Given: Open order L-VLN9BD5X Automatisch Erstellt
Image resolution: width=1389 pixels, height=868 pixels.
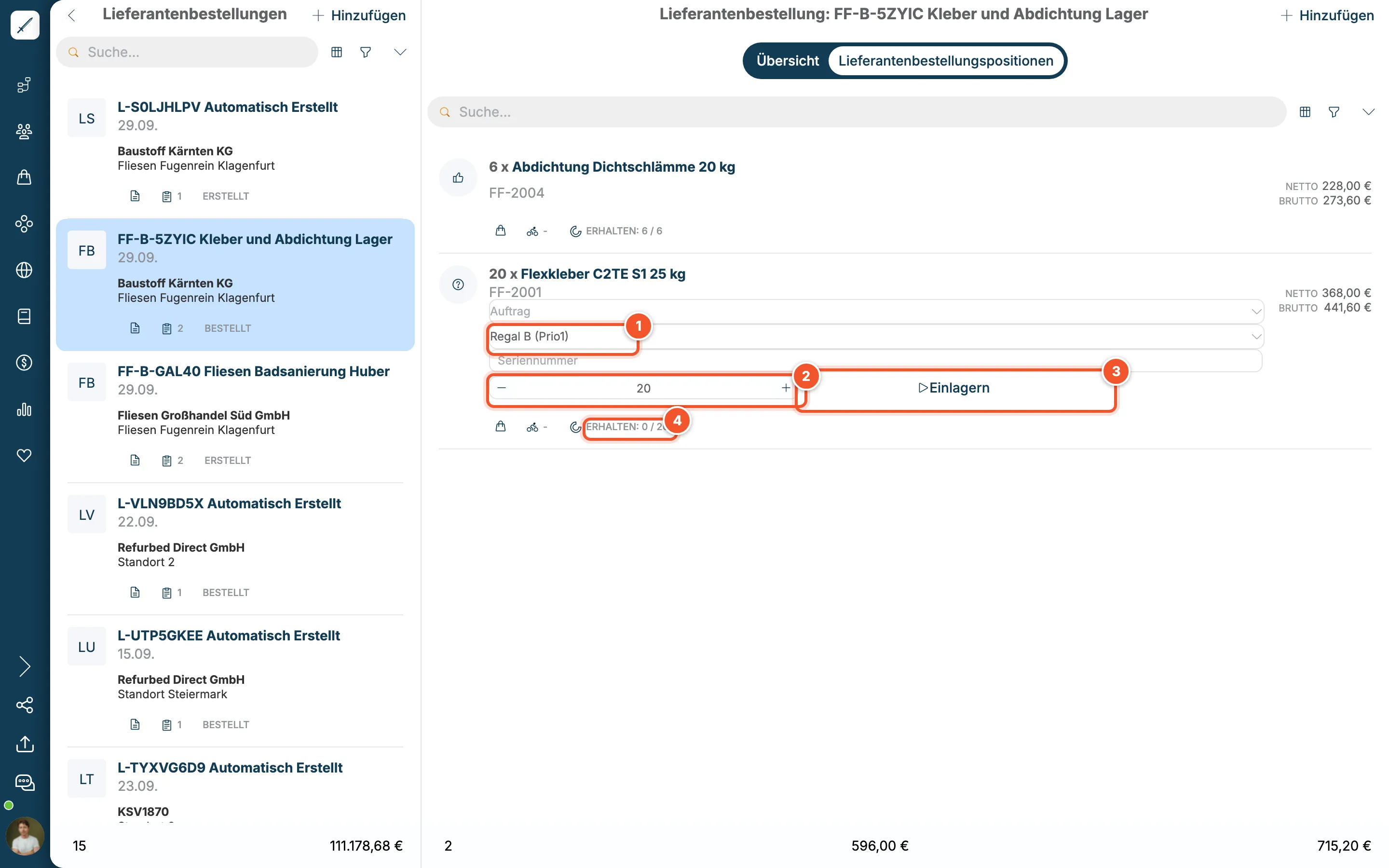Looking at the screenshot, I should [x=235, y=549].
